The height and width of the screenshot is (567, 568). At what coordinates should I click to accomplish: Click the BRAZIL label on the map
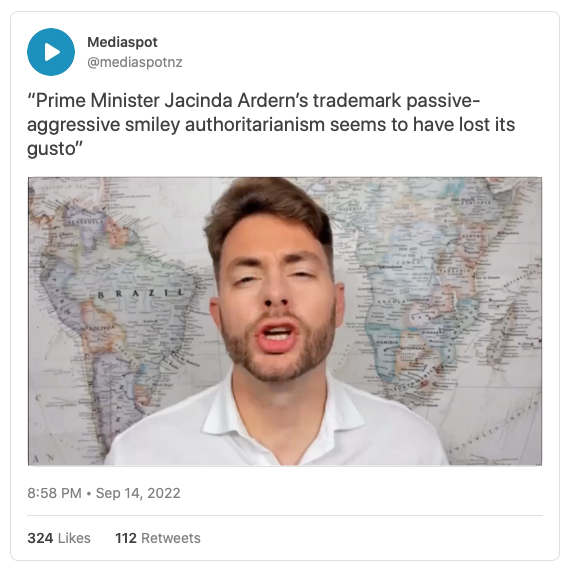point(141,293)
